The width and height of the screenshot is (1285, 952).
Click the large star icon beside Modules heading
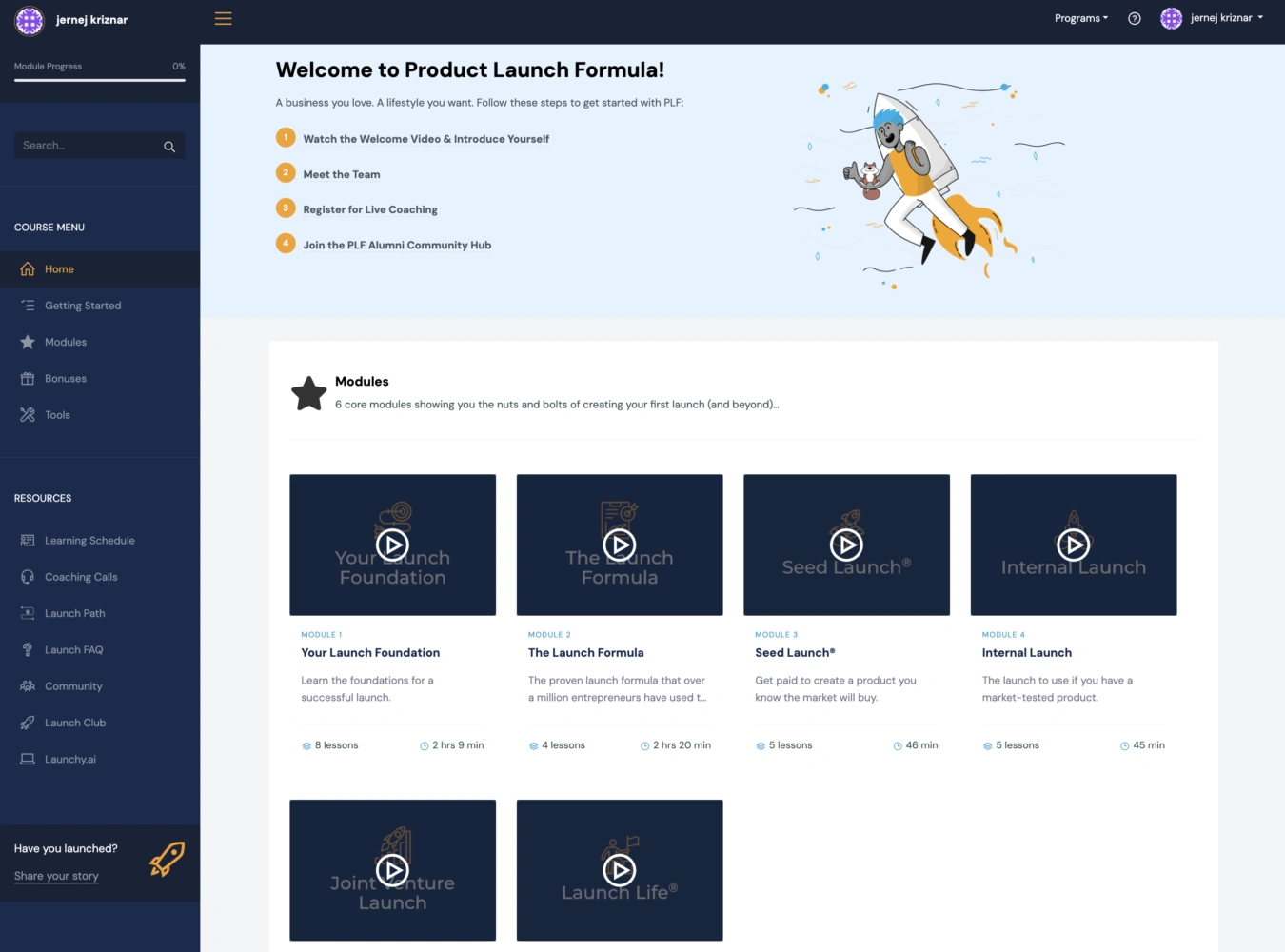[309, 393]
